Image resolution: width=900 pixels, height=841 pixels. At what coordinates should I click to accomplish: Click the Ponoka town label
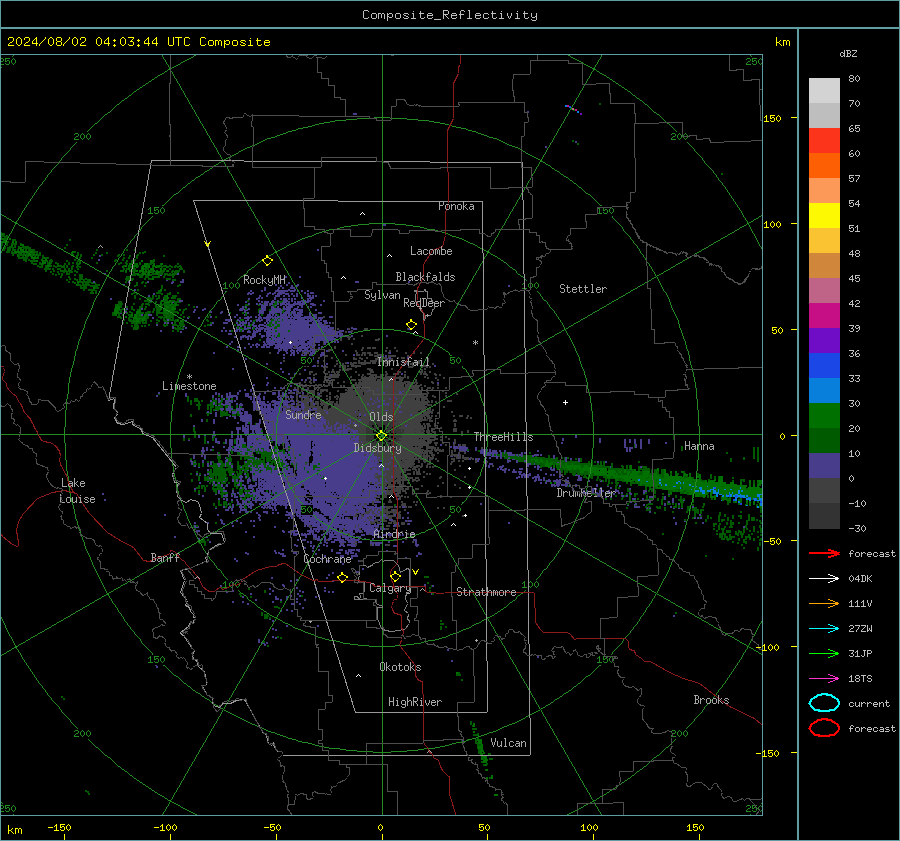[456, 206]
